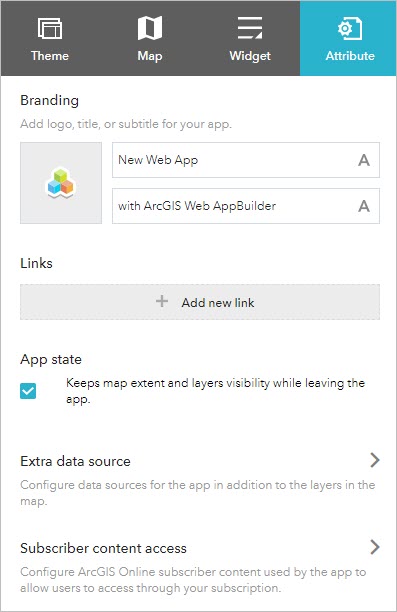Open the Extra data source section heading

pos(75,461)
